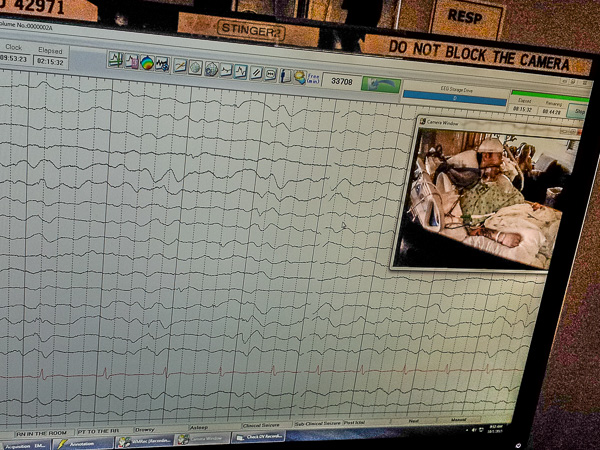This screenshot has width=600, height=450.
Task: Click the 33708 free minutes field
Action: tap(341, 81)
